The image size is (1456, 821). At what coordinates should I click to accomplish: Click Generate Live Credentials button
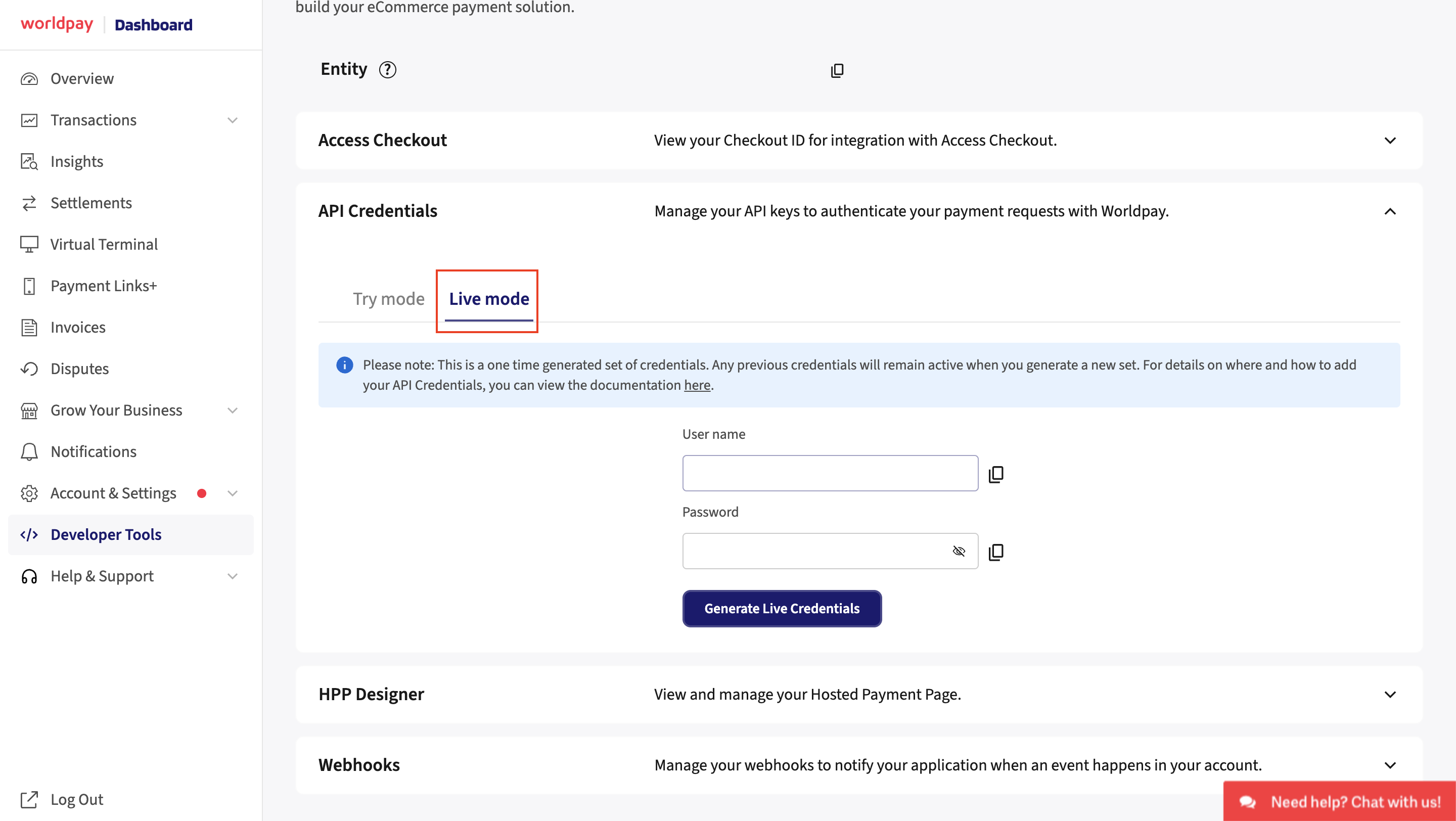(782, 609)
